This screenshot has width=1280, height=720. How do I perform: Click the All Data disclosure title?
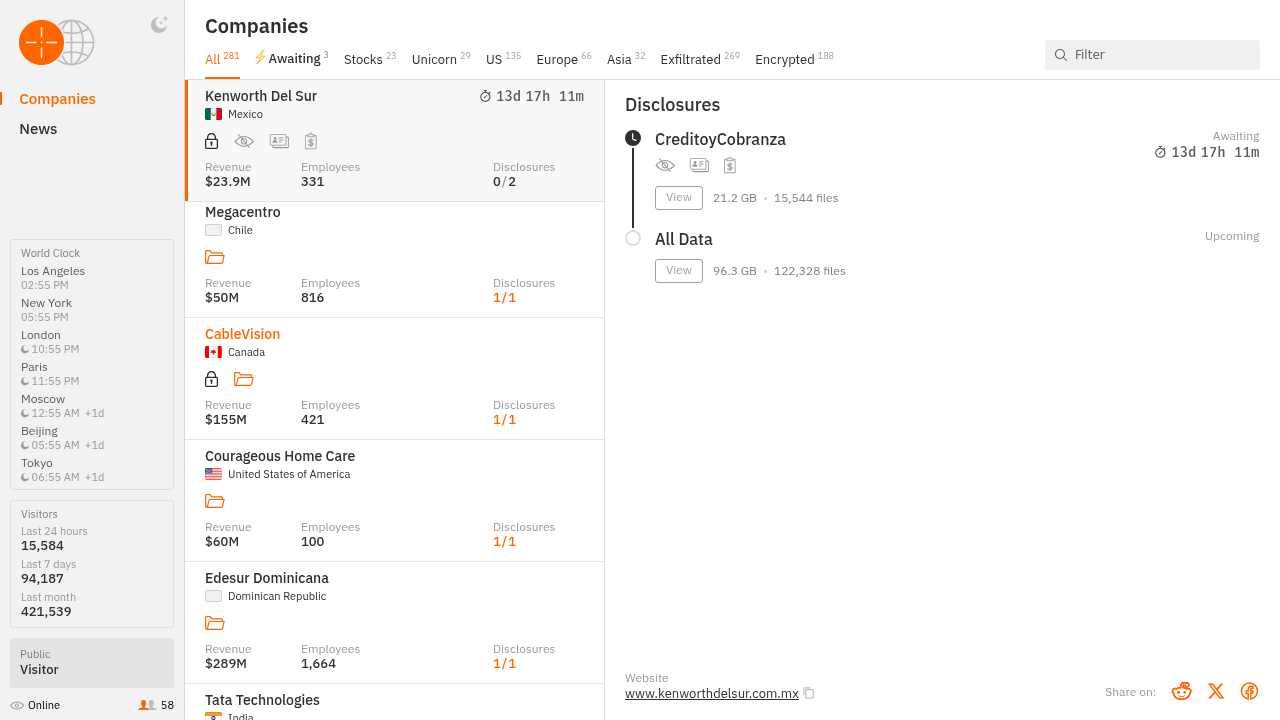pyautogui.click(x=684, y=239)
